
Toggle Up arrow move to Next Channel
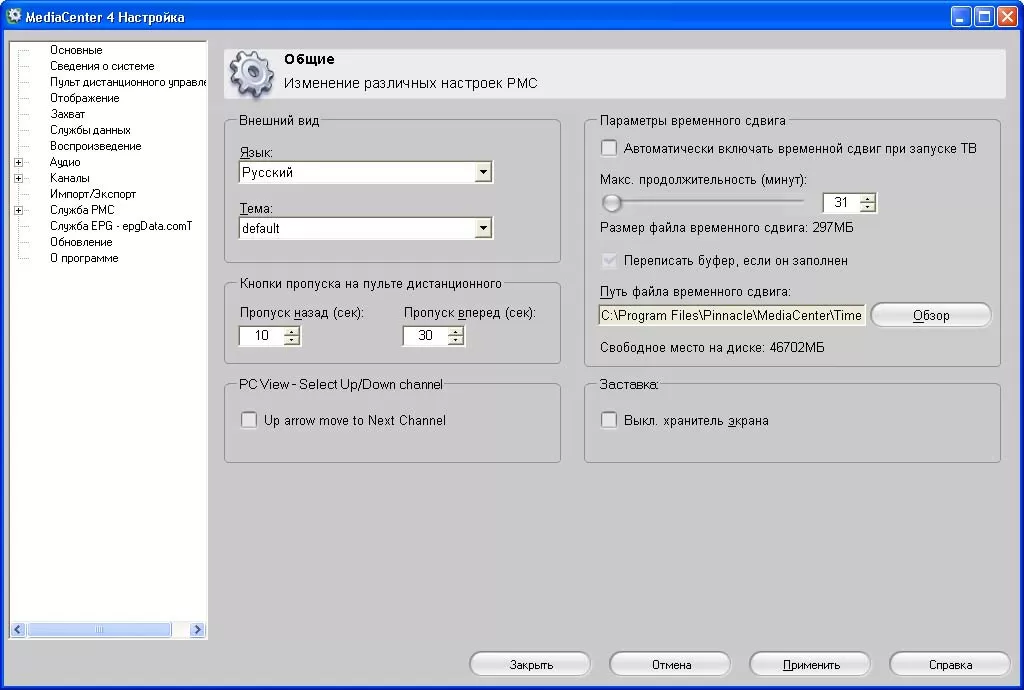pyautogui.click(x=249, y=421)
